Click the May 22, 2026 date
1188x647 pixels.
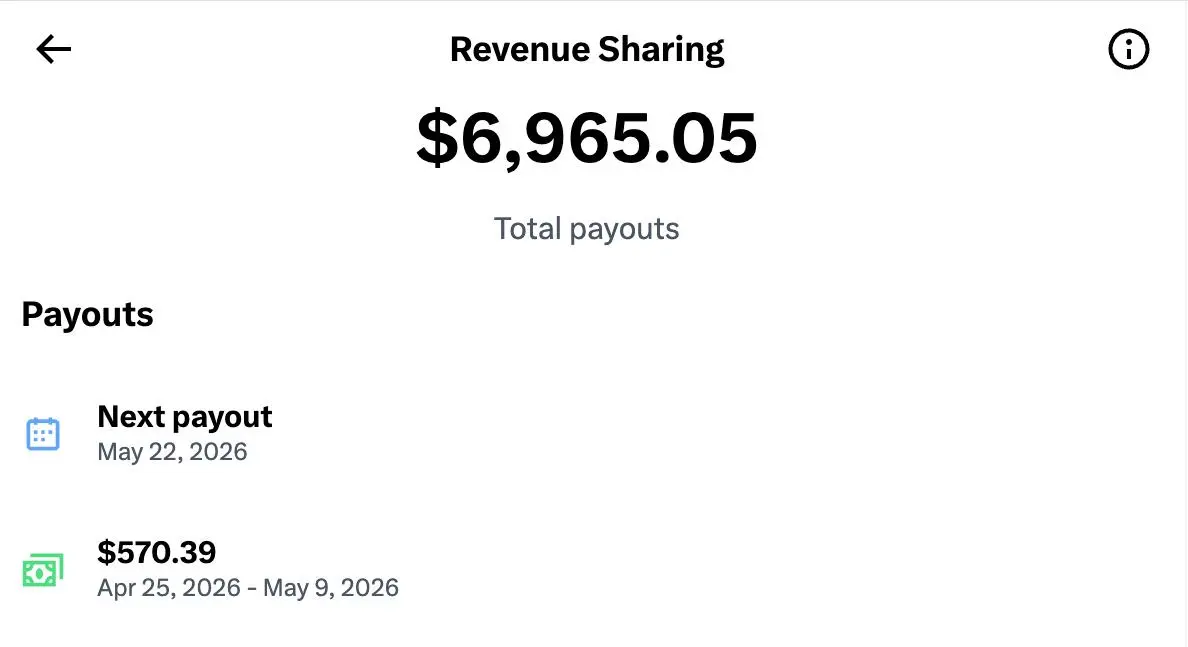point(172,452)
